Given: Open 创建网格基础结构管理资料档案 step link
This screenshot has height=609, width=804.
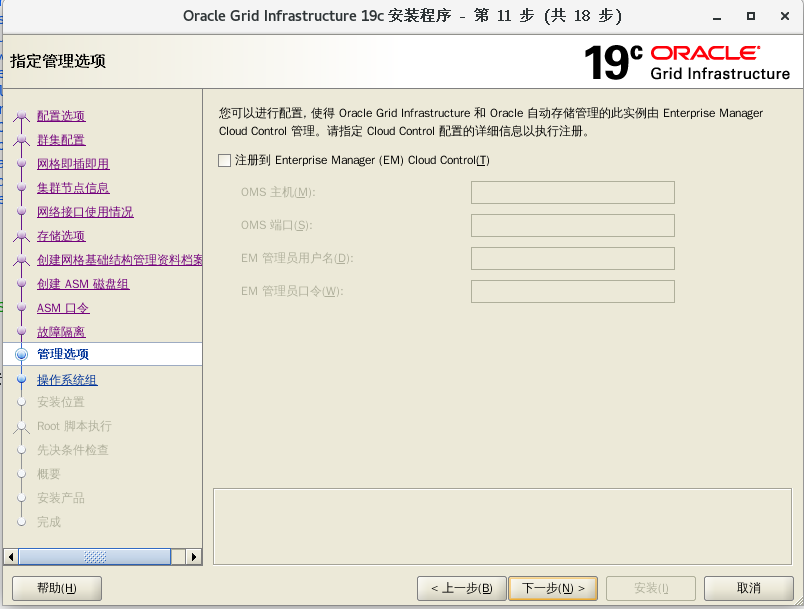Looking at the screenshot, I should point(119,260).
